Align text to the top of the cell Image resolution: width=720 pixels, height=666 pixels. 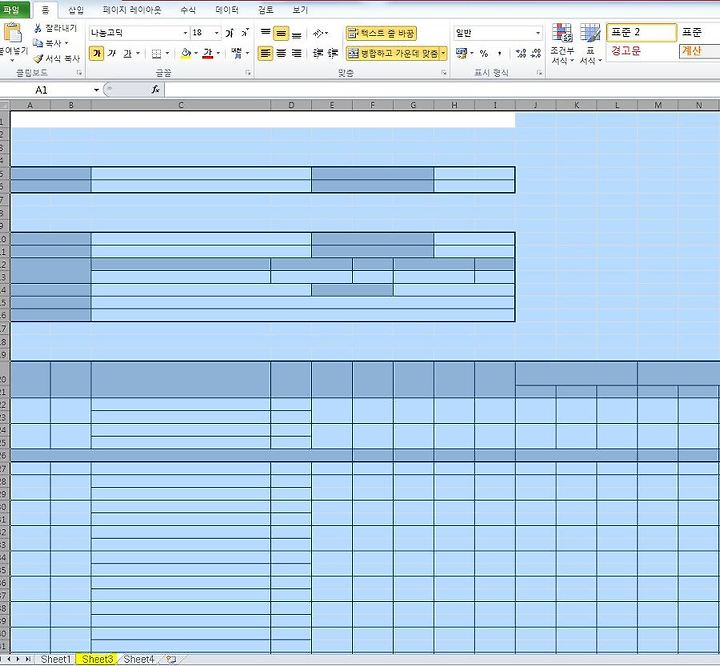[x=265, y=33]
